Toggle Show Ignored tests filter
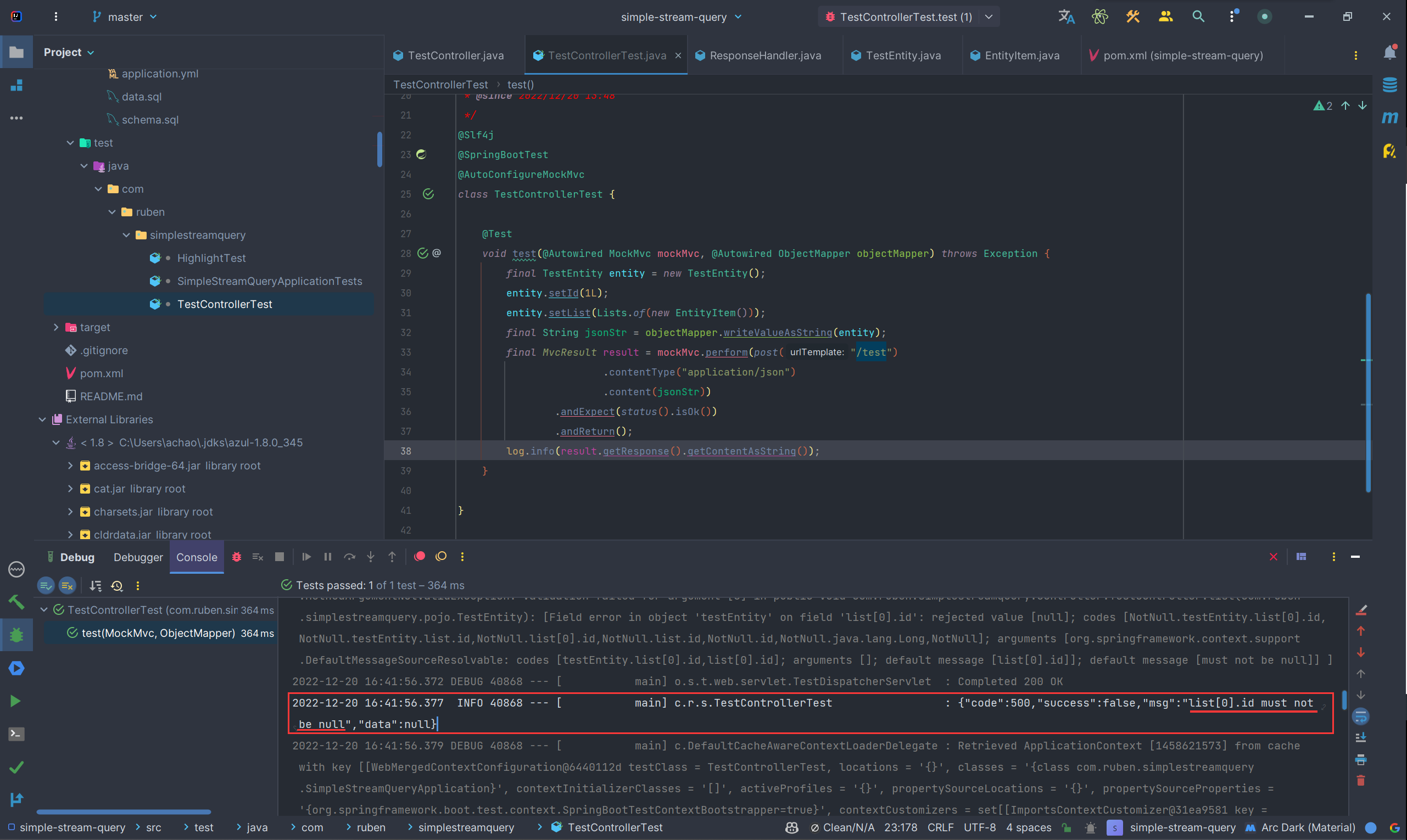The width and height of the screenshot is (1407, 840). [68, 586]
